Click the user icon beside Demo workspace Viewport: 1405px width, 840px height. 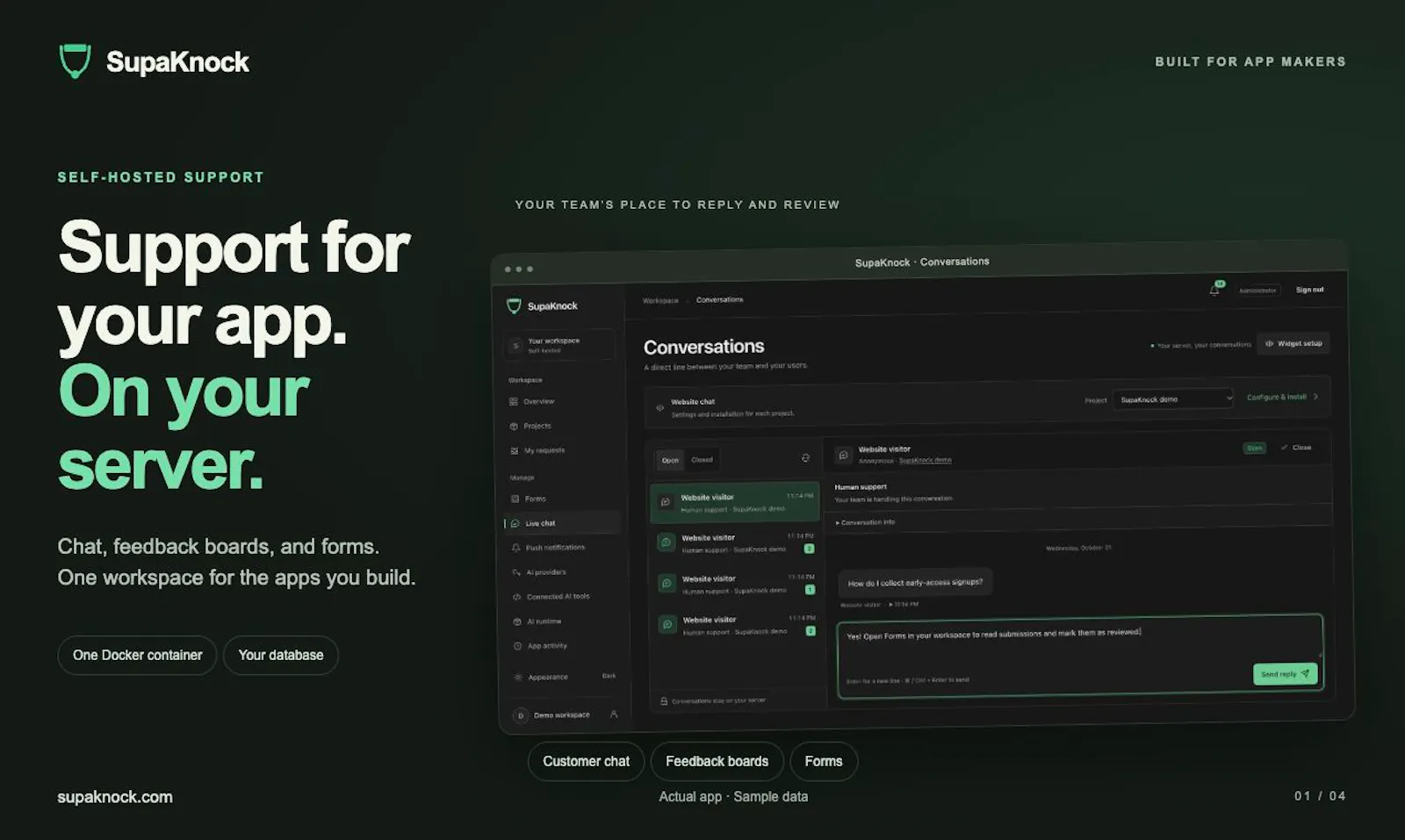[614, 714]
